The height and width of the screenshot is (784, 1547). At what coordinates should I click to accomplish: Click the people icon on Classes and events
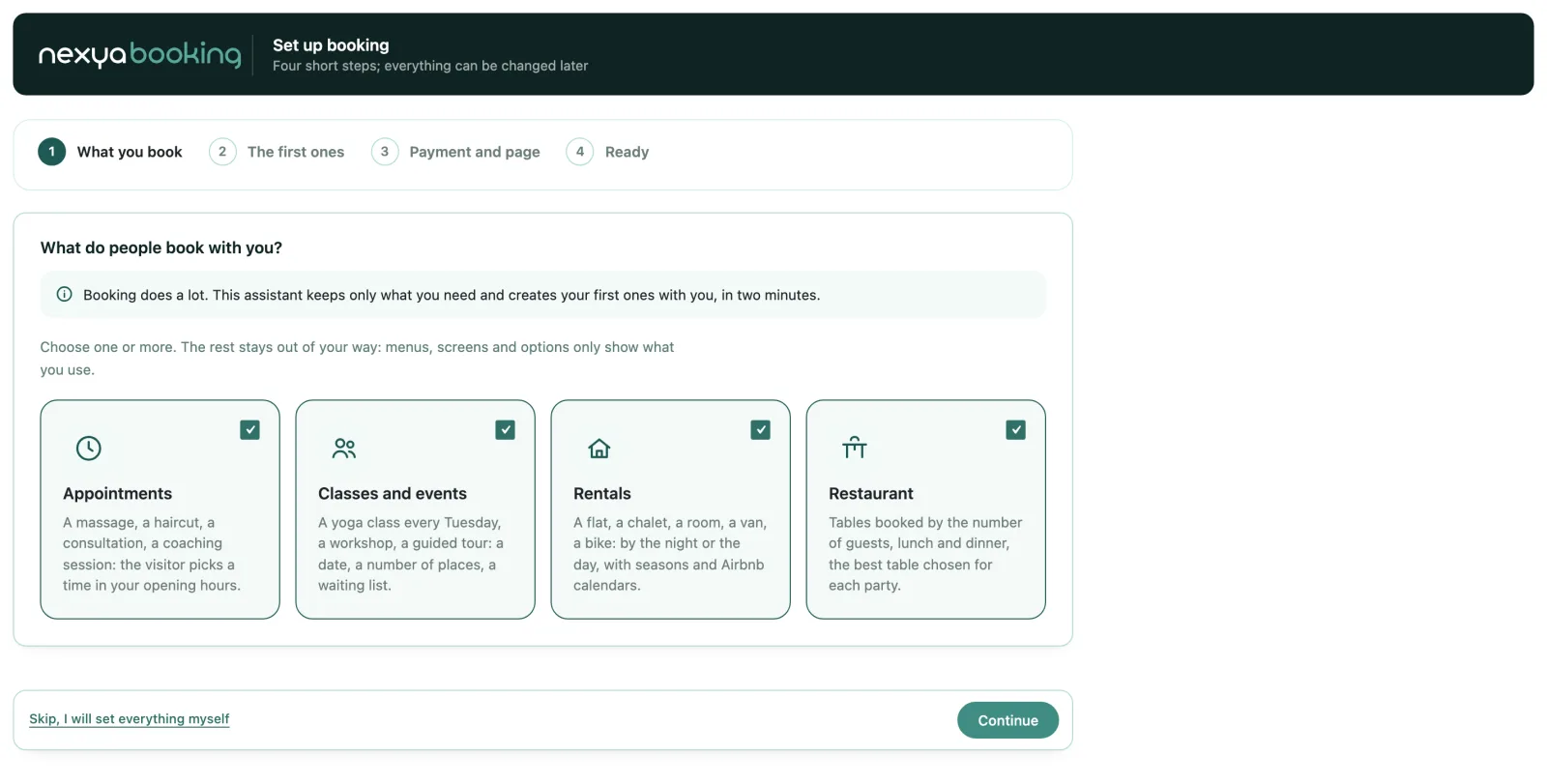(x=344, y=448)
